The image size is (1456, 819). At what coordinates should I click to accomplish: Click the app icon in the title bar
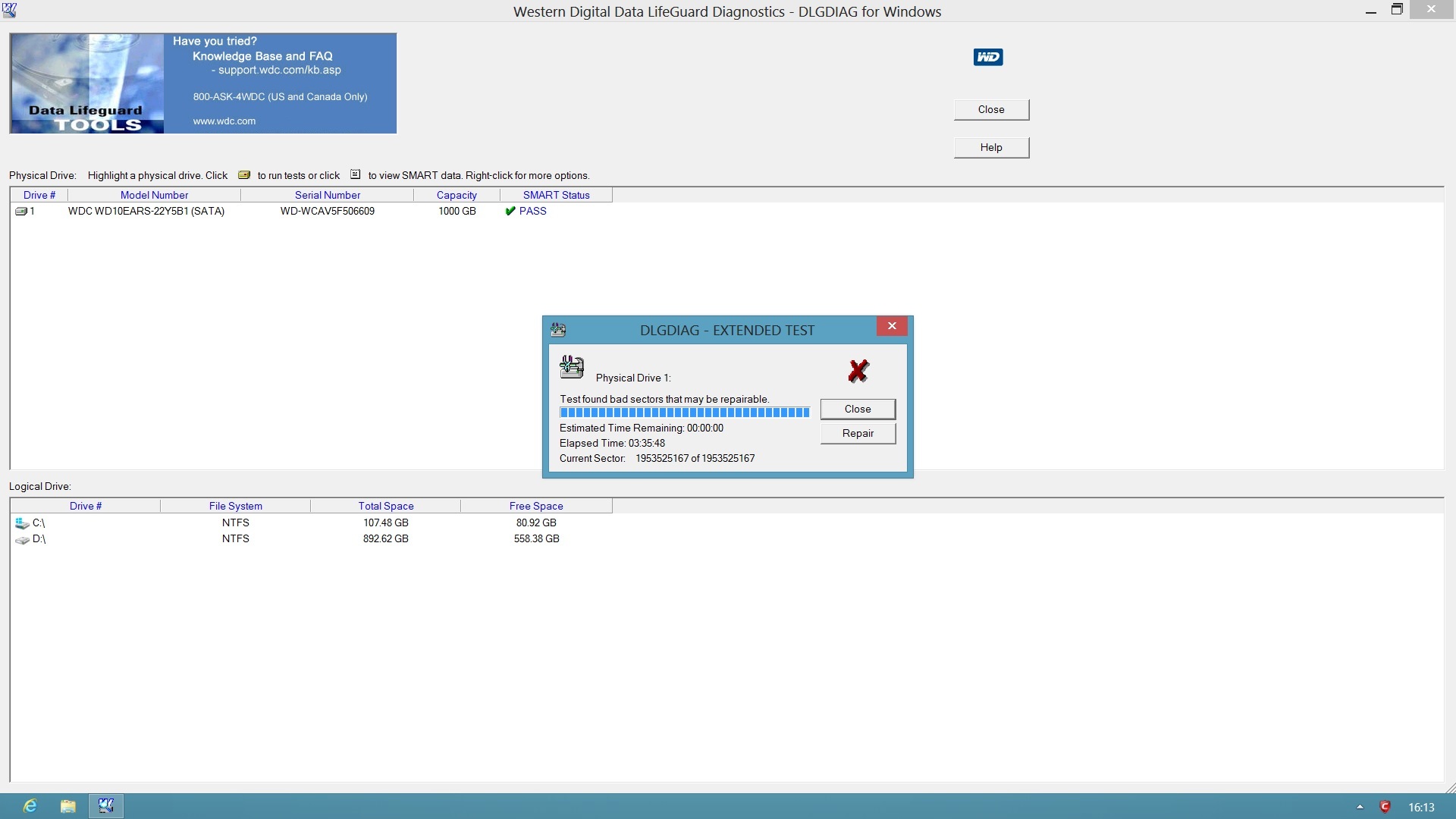(10, 11)
